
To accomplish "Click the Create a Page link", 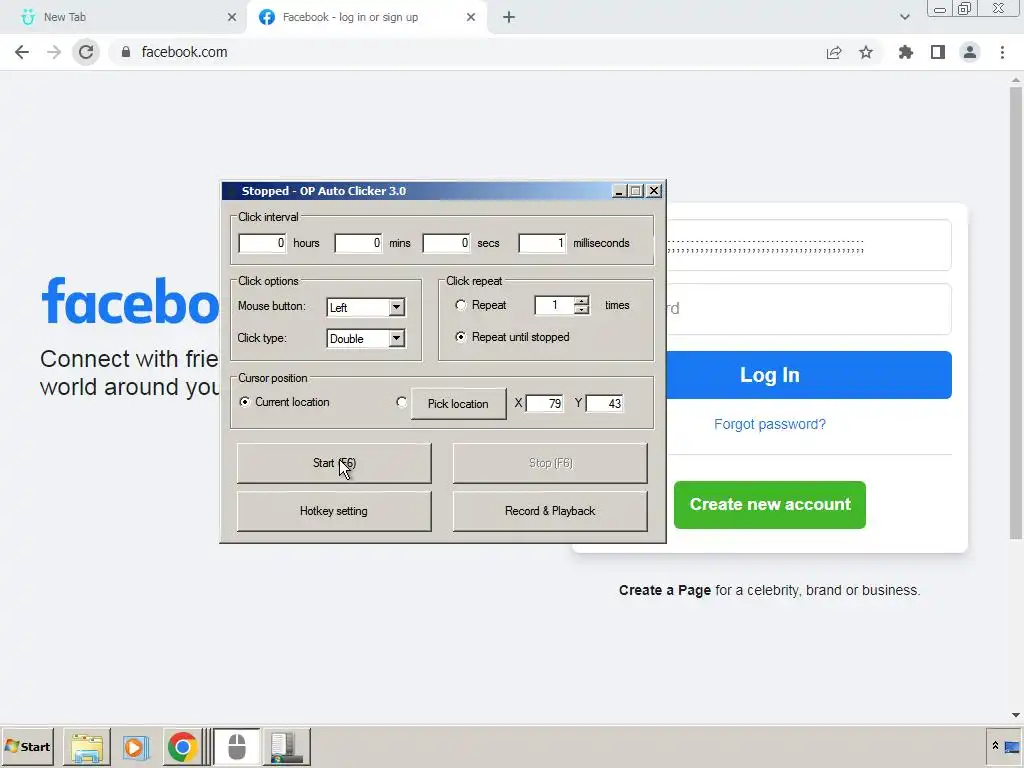I will click(x=665, y=590).
